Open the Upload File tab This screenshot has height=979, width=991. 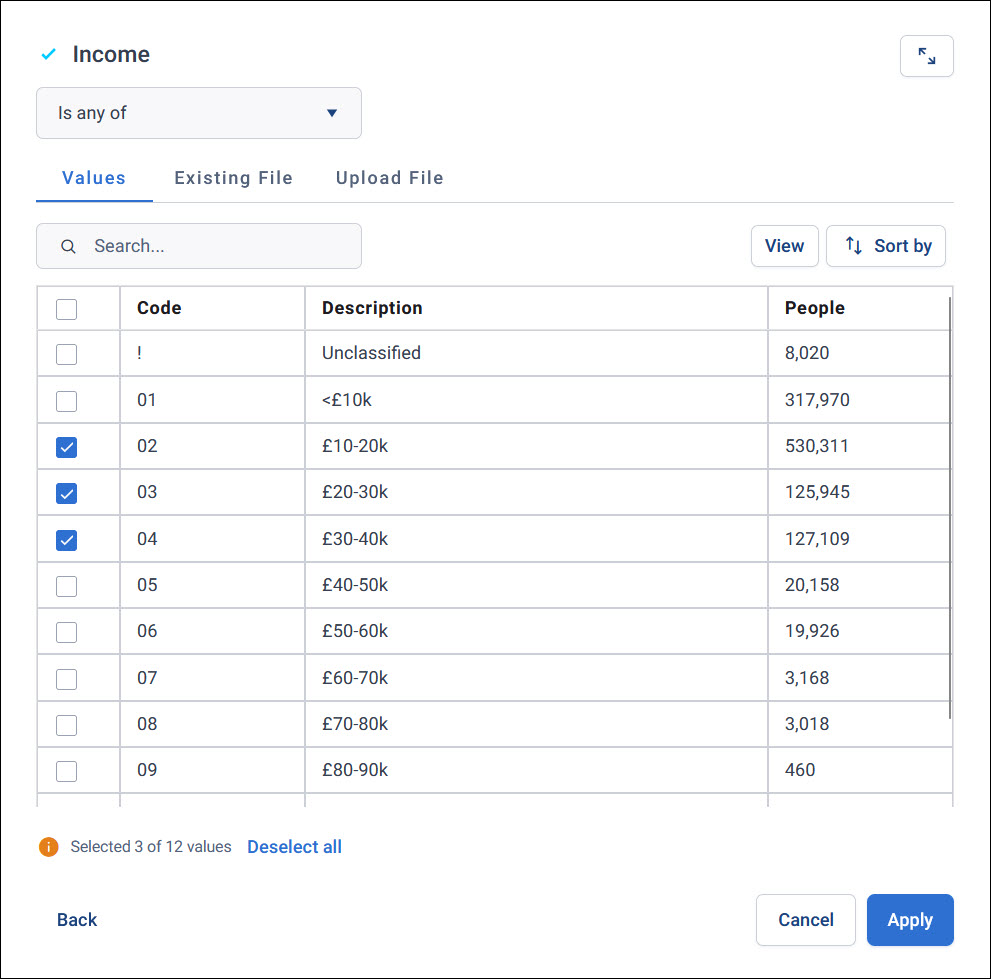click(x=389, y=178)
